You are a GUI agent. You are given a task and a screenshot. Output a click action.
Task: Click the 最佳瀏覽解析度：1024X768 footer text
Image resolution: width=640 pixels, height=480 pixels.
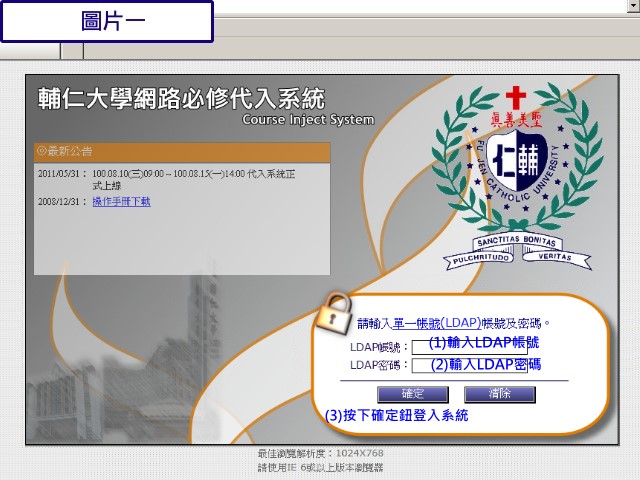320,453
